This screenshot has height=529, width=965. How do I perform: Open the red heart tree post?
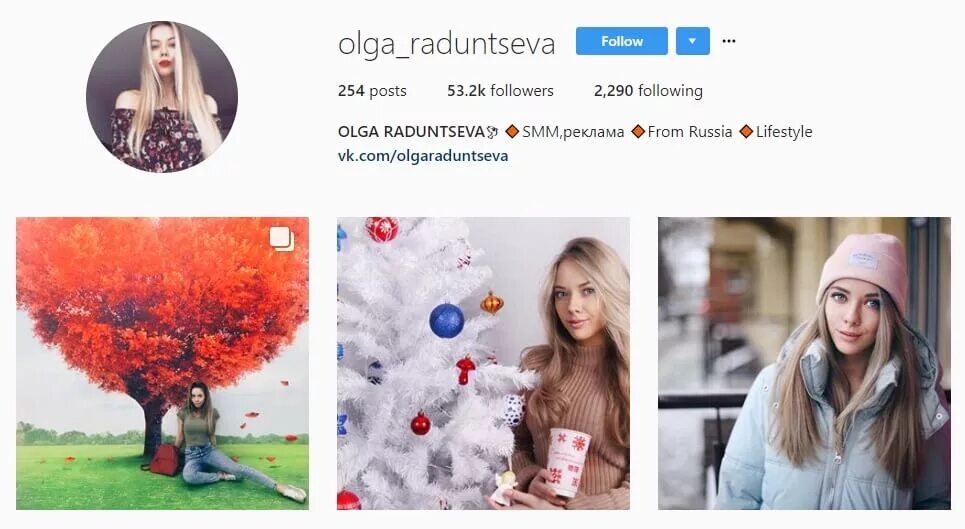coord(162,363)
